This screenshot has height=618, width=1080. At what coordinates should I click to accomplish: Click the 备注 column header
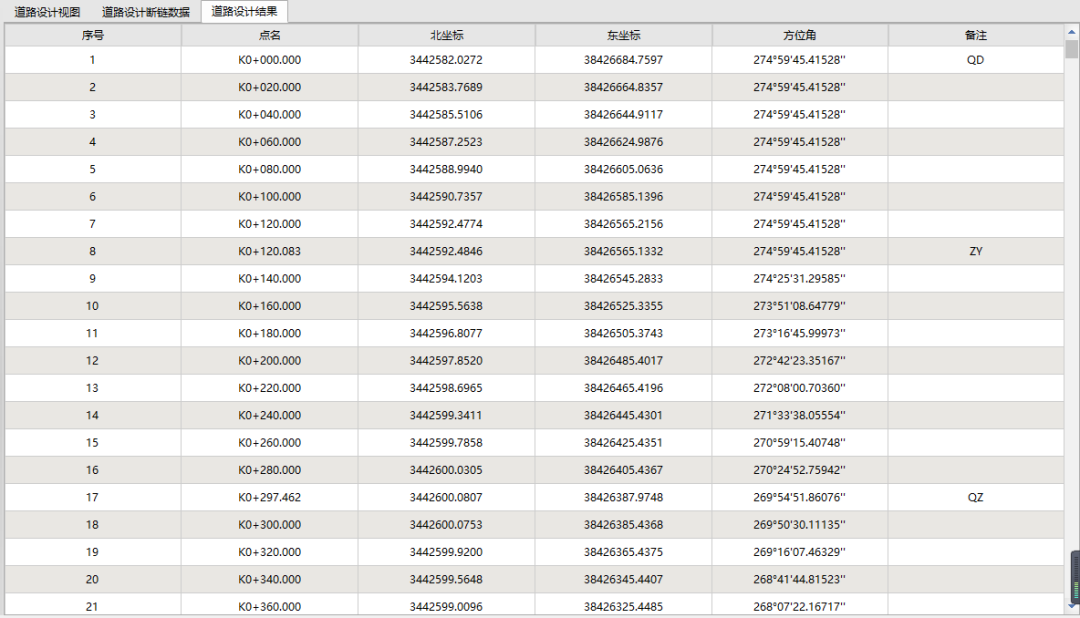tap(975, 34)
